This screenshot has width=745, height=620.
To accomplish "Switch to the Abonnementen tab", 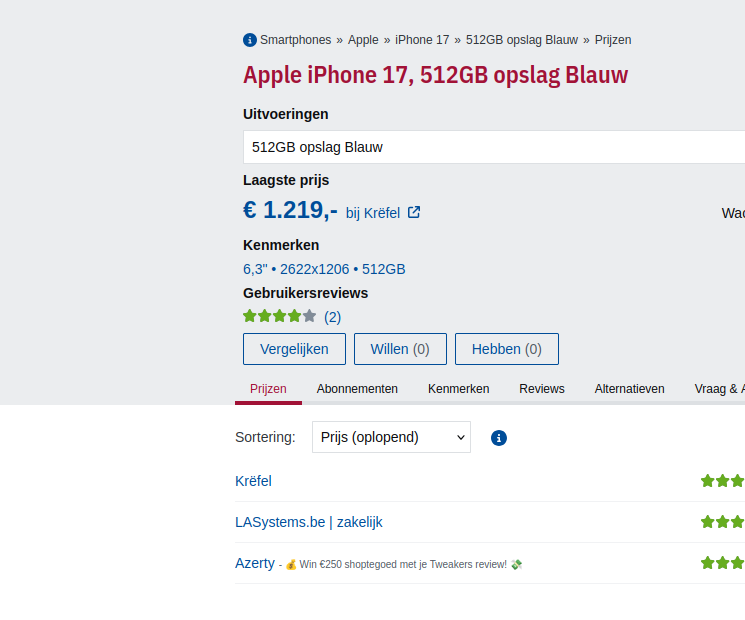I will coord(357,389).
